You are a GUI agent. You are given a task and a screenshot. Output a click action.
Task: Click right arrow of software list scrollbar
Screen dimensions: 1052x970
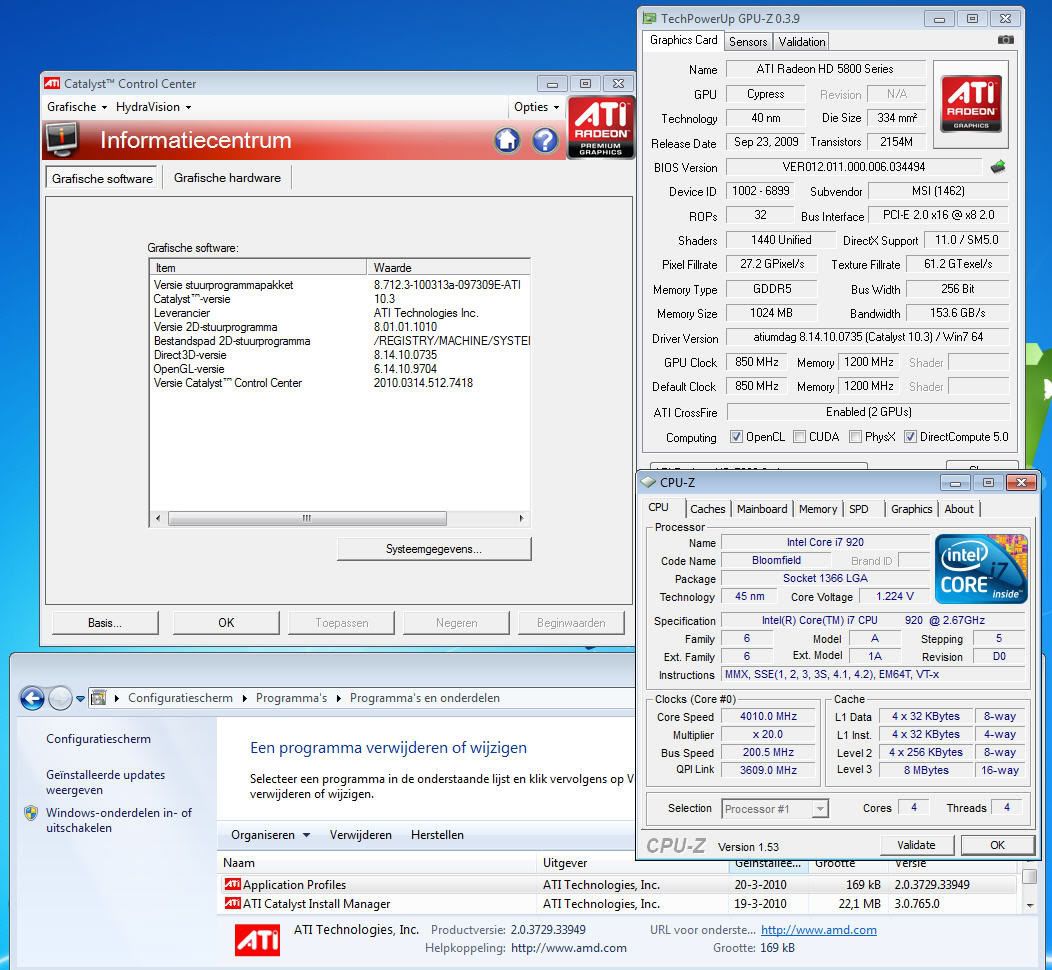pos(521,519)
